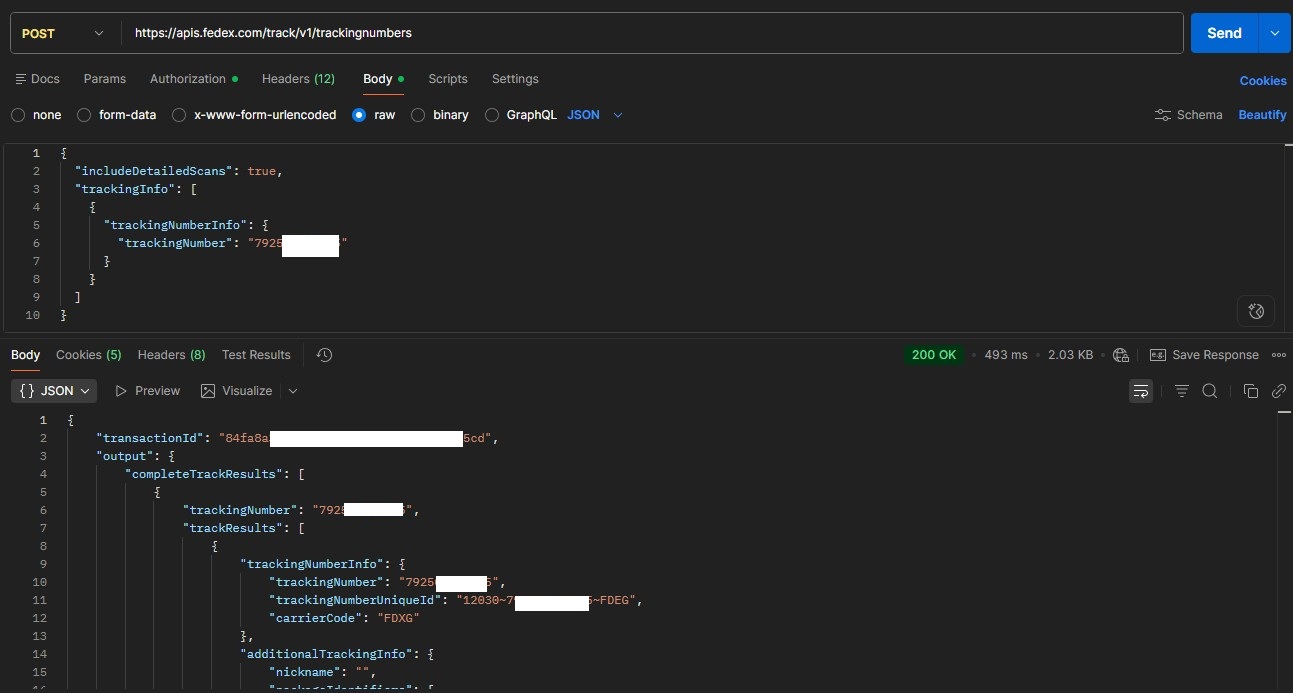
Task: Click the Schema button
Action: pyautogui.click(x=1188, y=115)
